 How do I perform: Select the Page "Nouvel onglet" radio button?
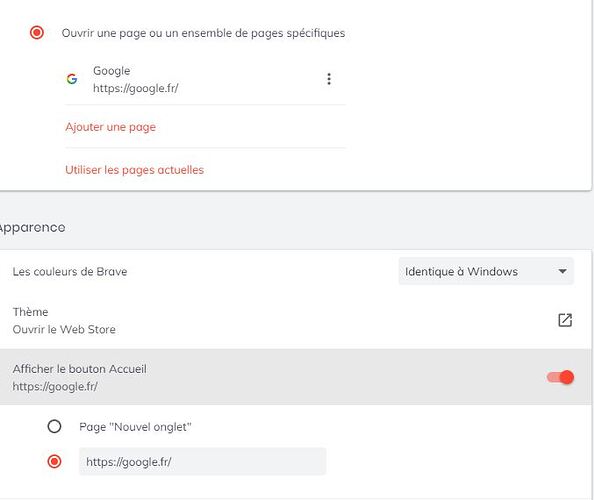pyautogui.click(x=54, y=427)
